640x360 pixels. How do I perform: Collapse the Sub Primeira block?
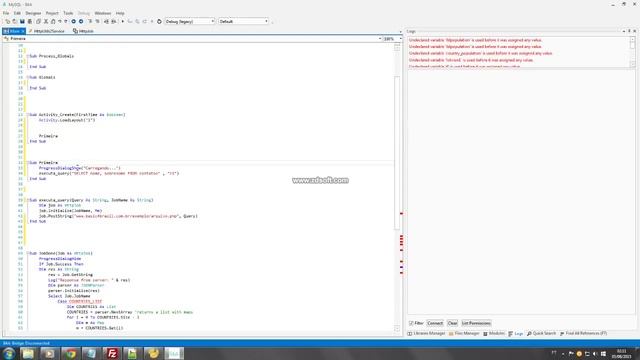tap(28, 162)
